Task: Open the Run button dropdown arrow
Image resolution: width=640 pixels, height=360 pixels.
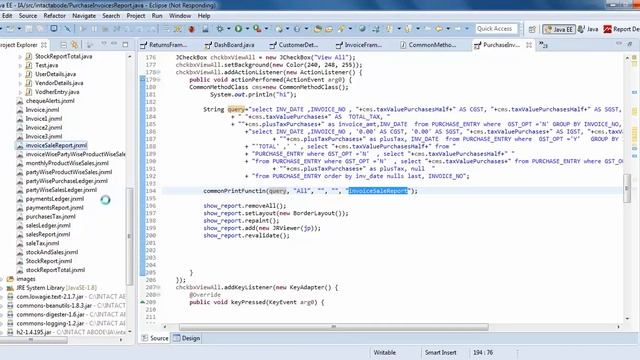Action: click(247, 29)
